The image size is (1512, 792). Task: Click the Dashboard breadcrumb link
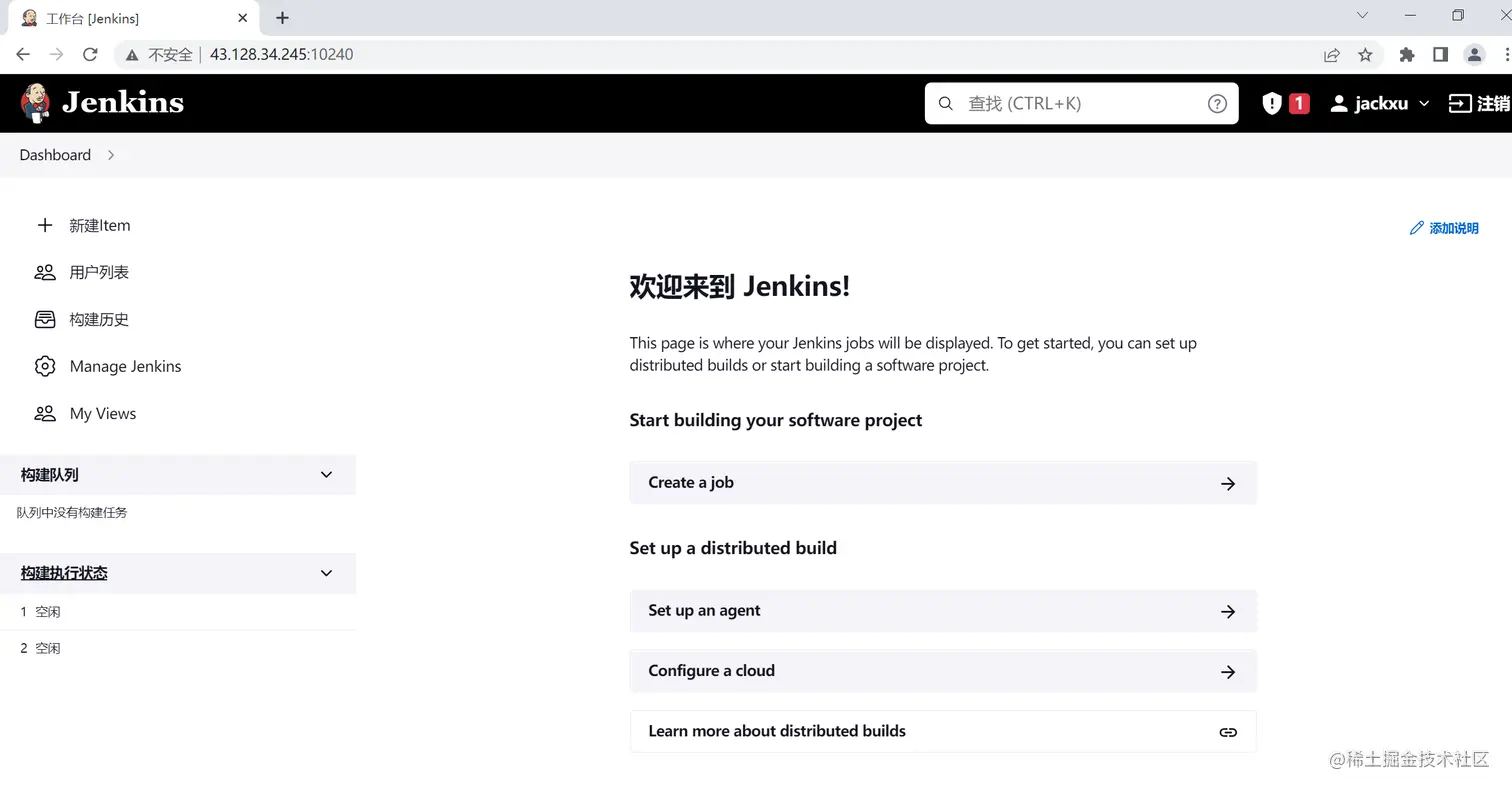click(x=55, y=155)
